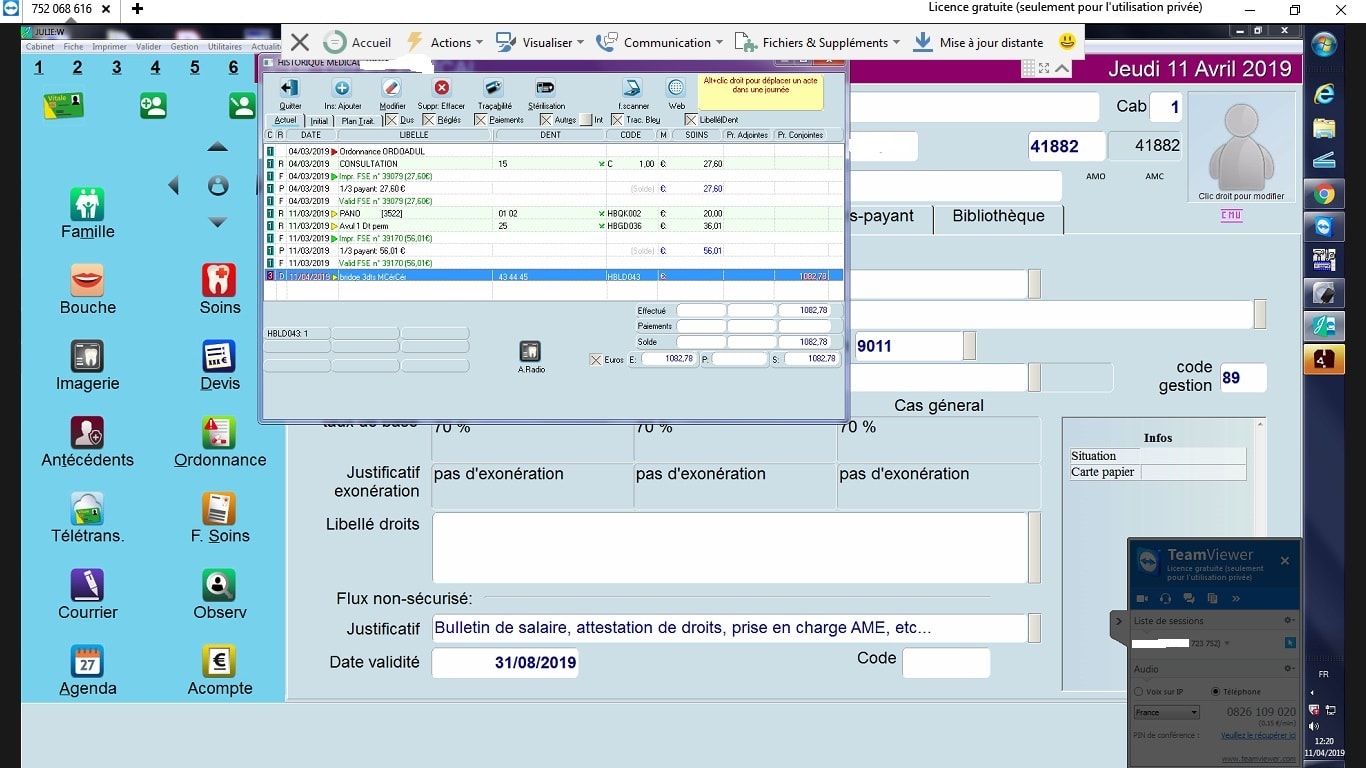Click the Date validité field
Image resolution: width=1366 pixels, height=768 pixels.
pyautogui.click(x=505, y=663)
